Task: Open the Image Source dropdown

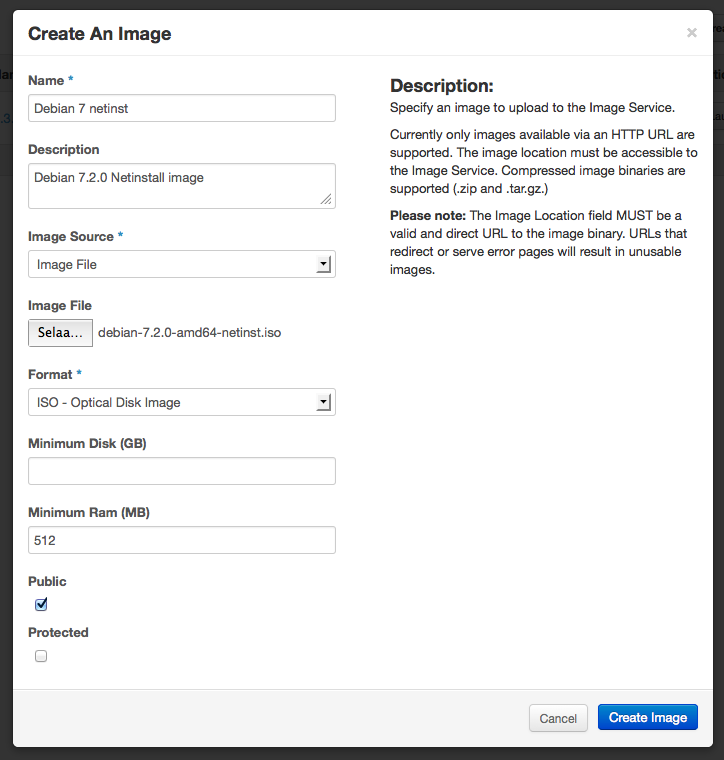Action: (182, 264)
